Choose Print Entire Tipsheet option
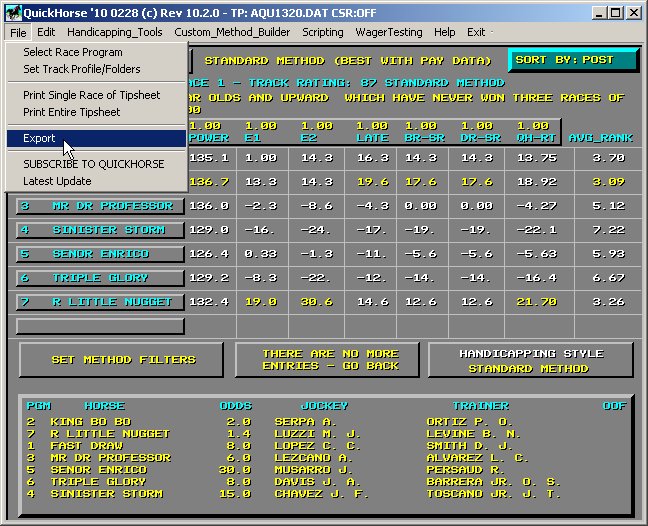Viewport: 648px width, 526px height. pyautogui.click(x=72, y=112)
